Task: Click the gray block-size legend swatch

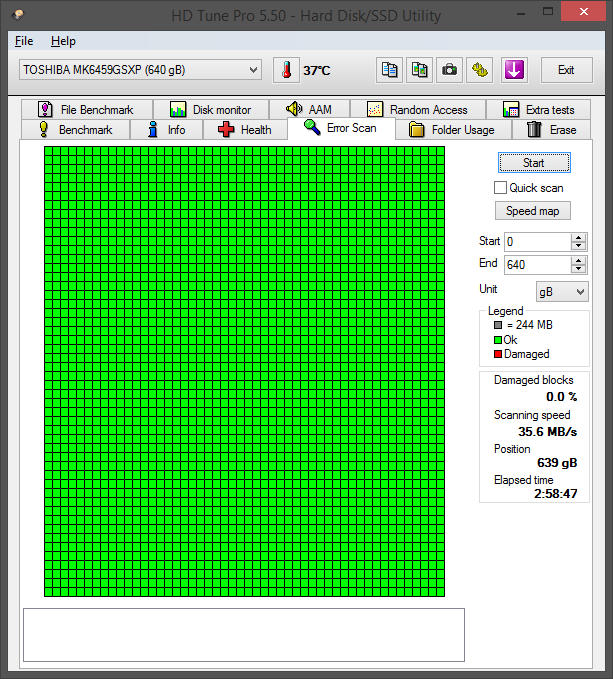Action: pyautogui.click(x=498, y=325)
